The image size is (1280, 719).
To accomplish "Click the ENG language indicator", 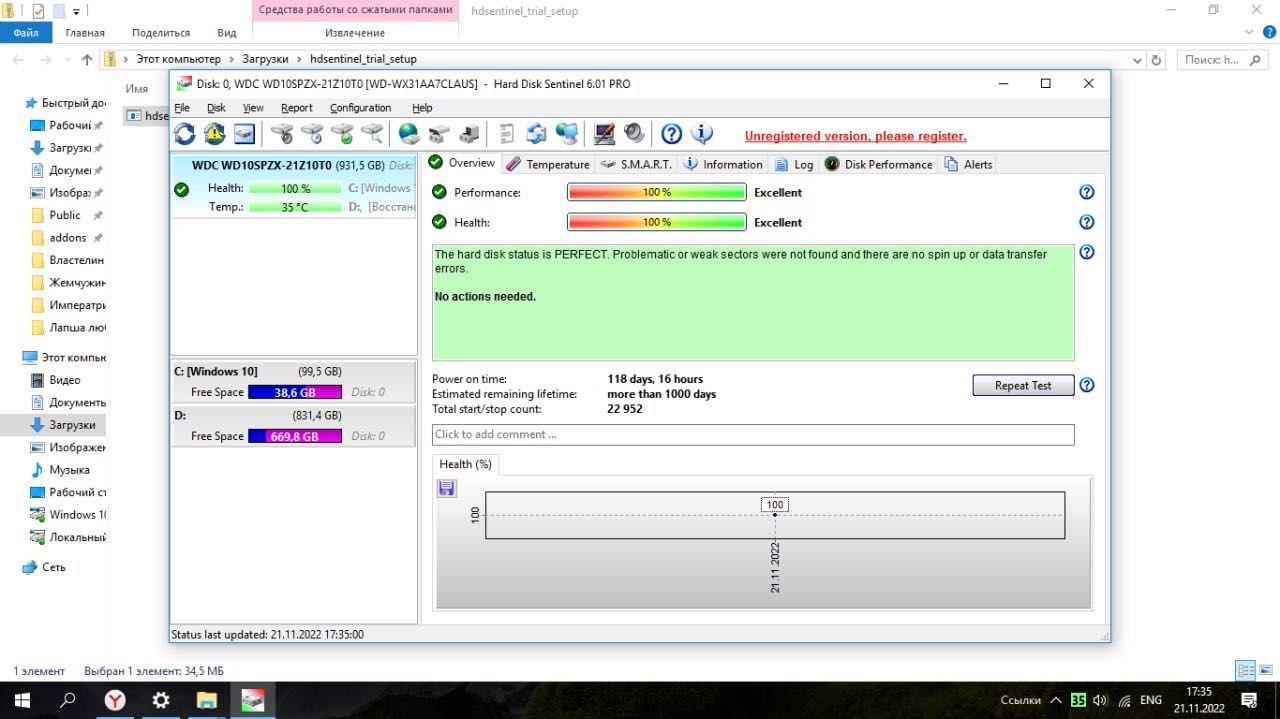I will [1151, 700].
